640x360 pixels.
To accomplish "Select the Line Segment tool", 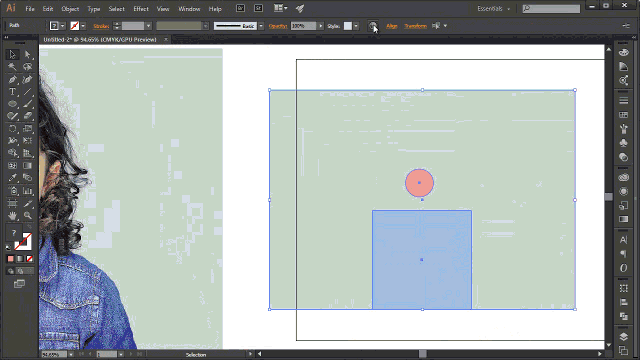I will (x=27, y=91).
